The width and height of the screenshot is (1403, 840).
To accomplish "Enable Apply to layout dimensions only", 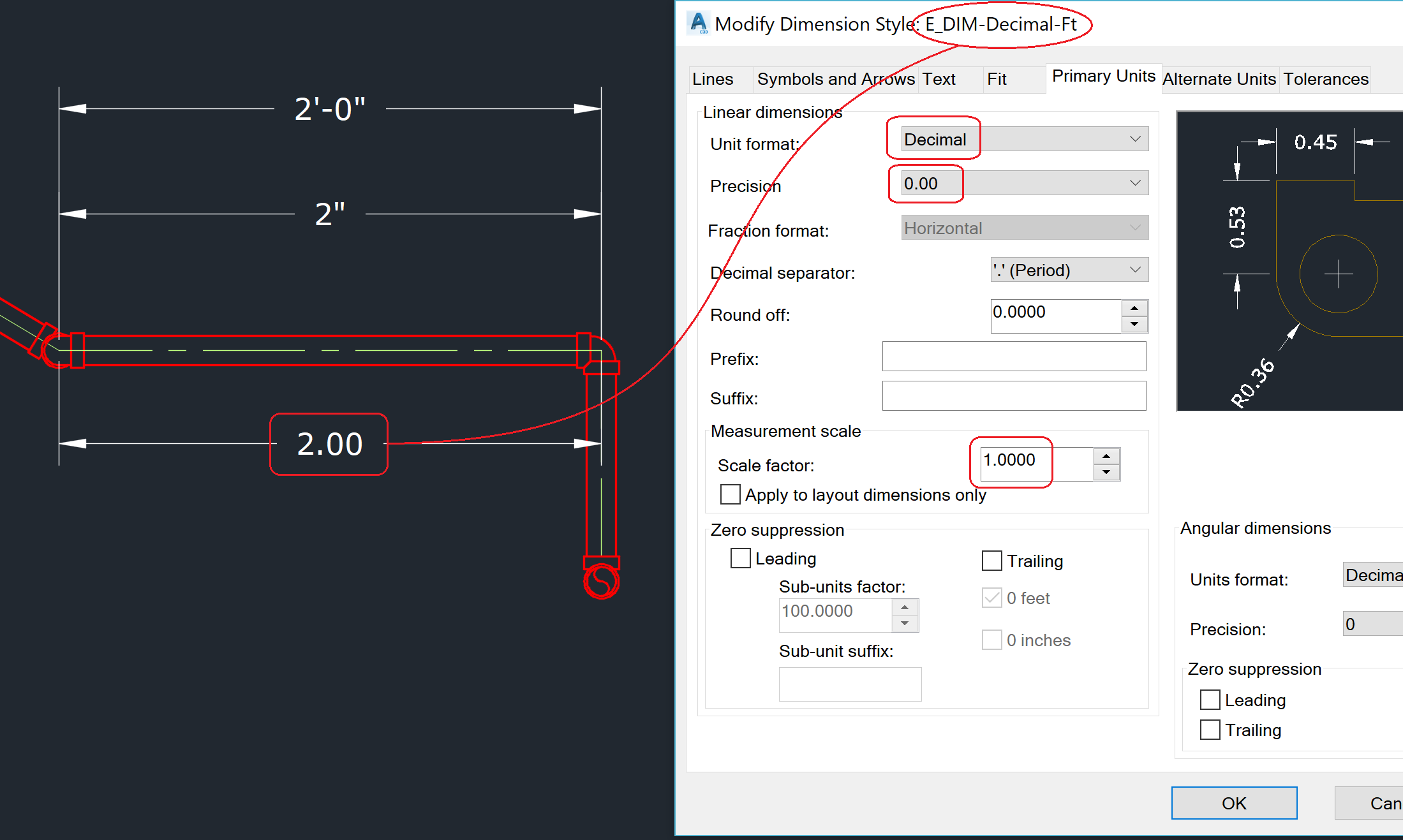I will coord(731,494).
